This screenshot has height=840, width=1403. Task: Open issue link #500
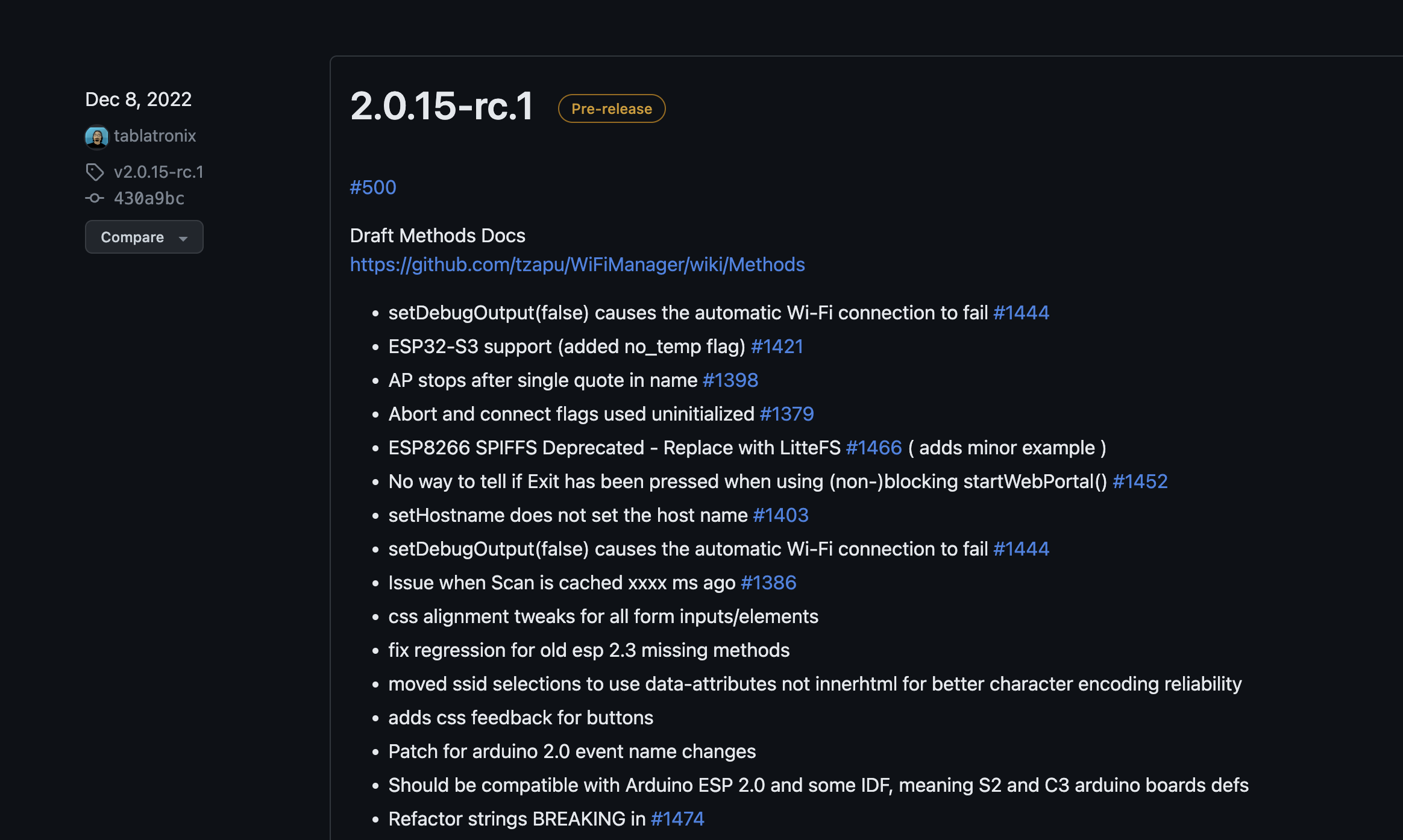(372, 187)
